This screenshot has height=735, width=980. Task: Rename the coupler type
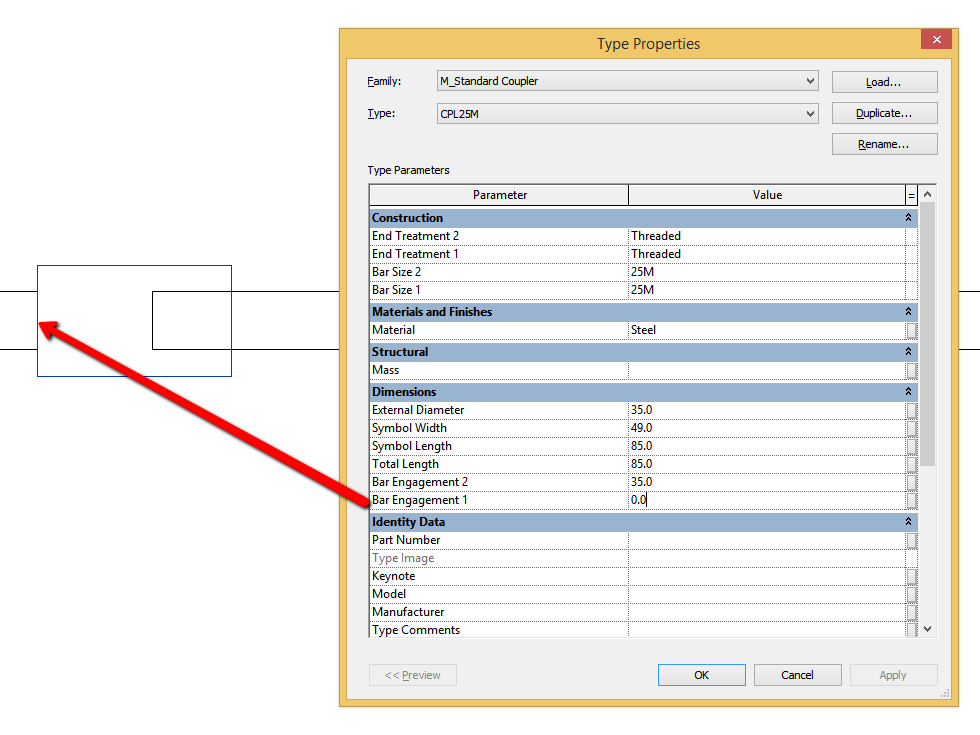(884, 143)
